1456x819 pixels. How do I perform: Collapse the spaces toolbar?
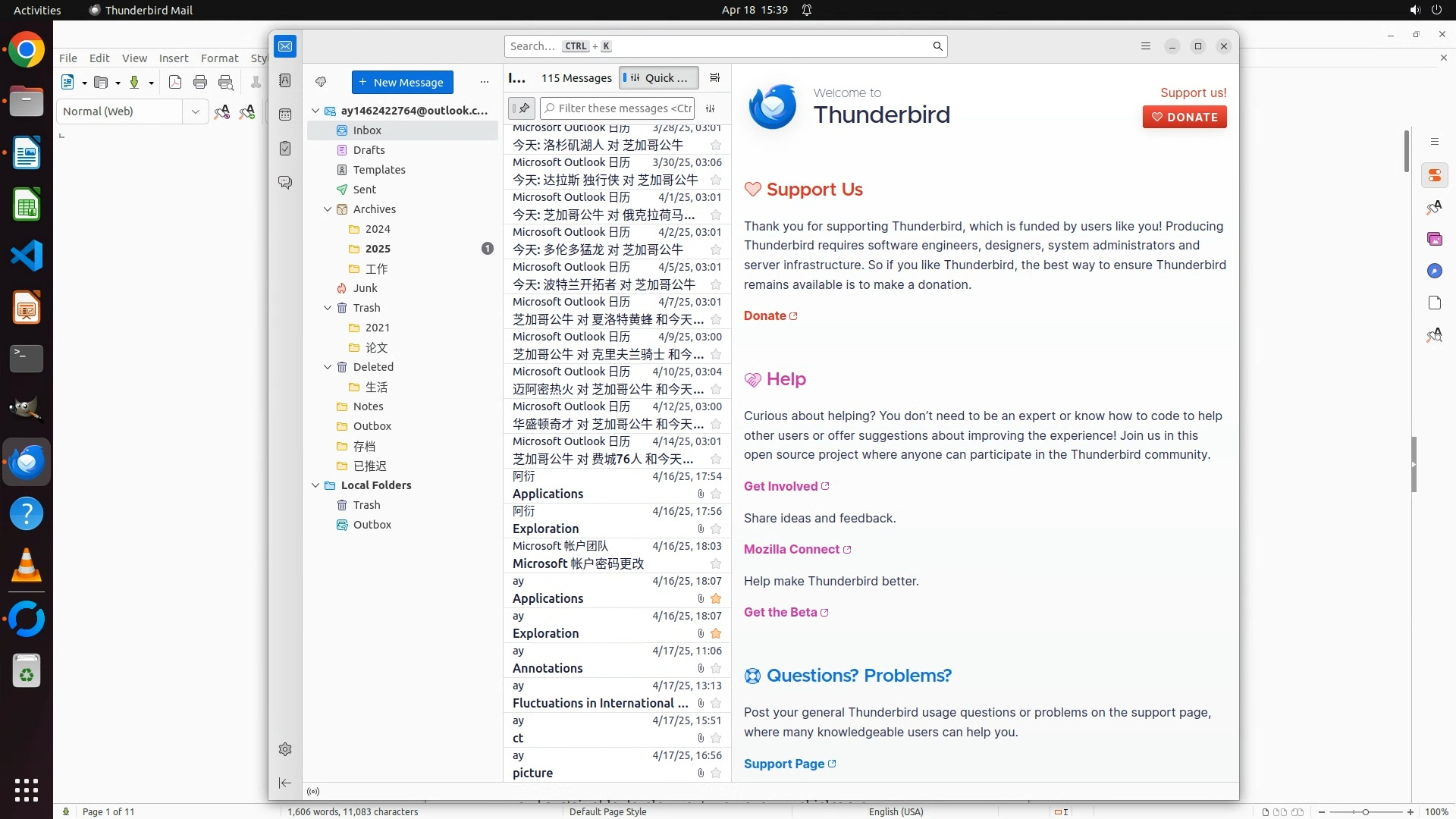click(285, 783)
